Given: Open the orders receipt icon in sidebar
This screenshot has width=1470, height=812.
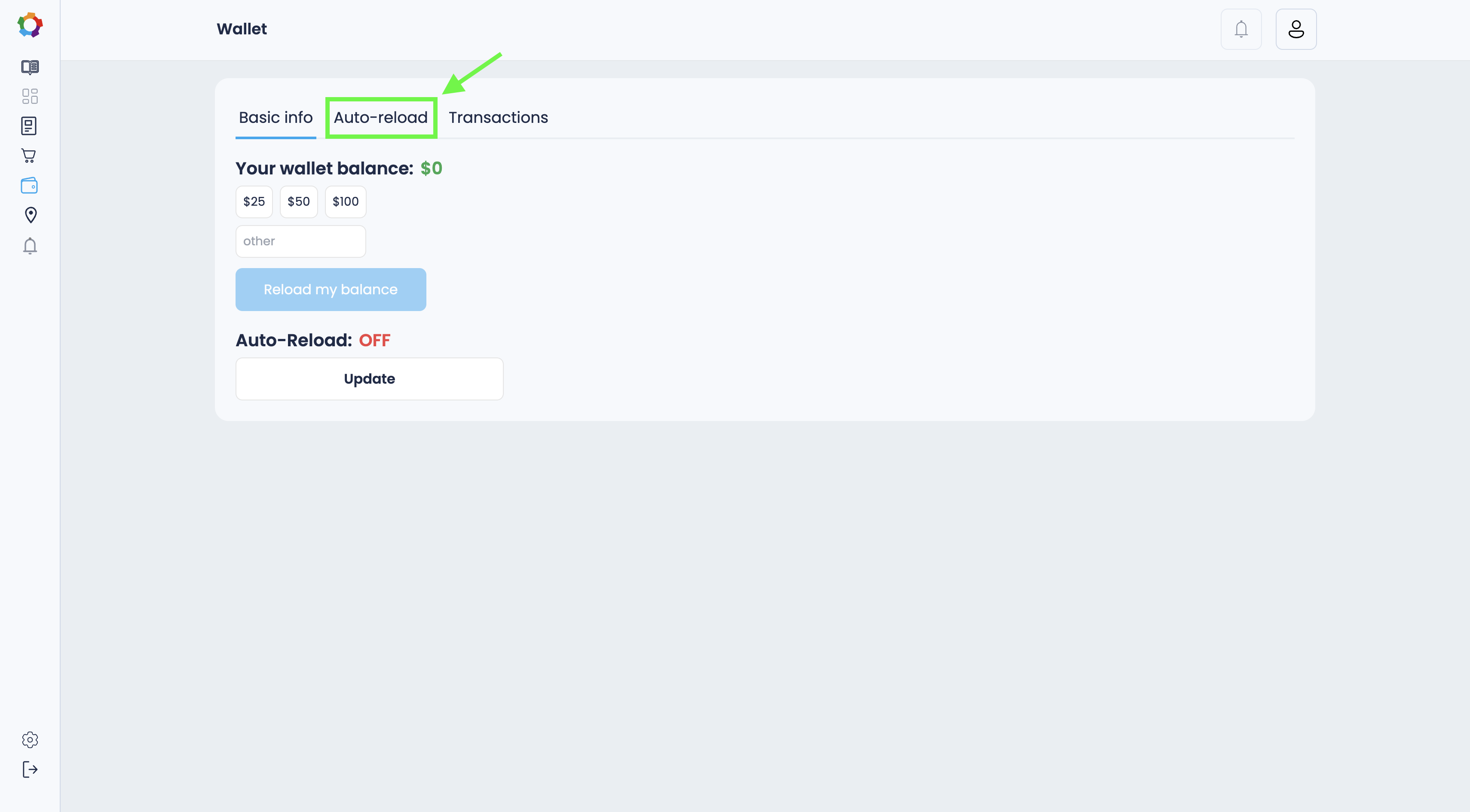Looking at the screenshot, I should pyautogui.click(x=28, y=126).
